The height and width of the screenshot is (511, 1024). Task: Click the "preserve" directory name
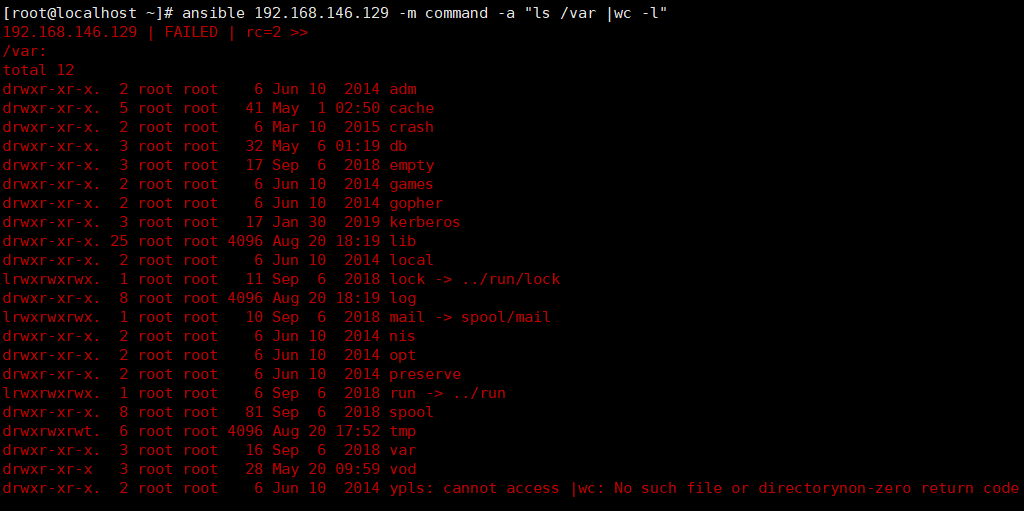(425, 374)
